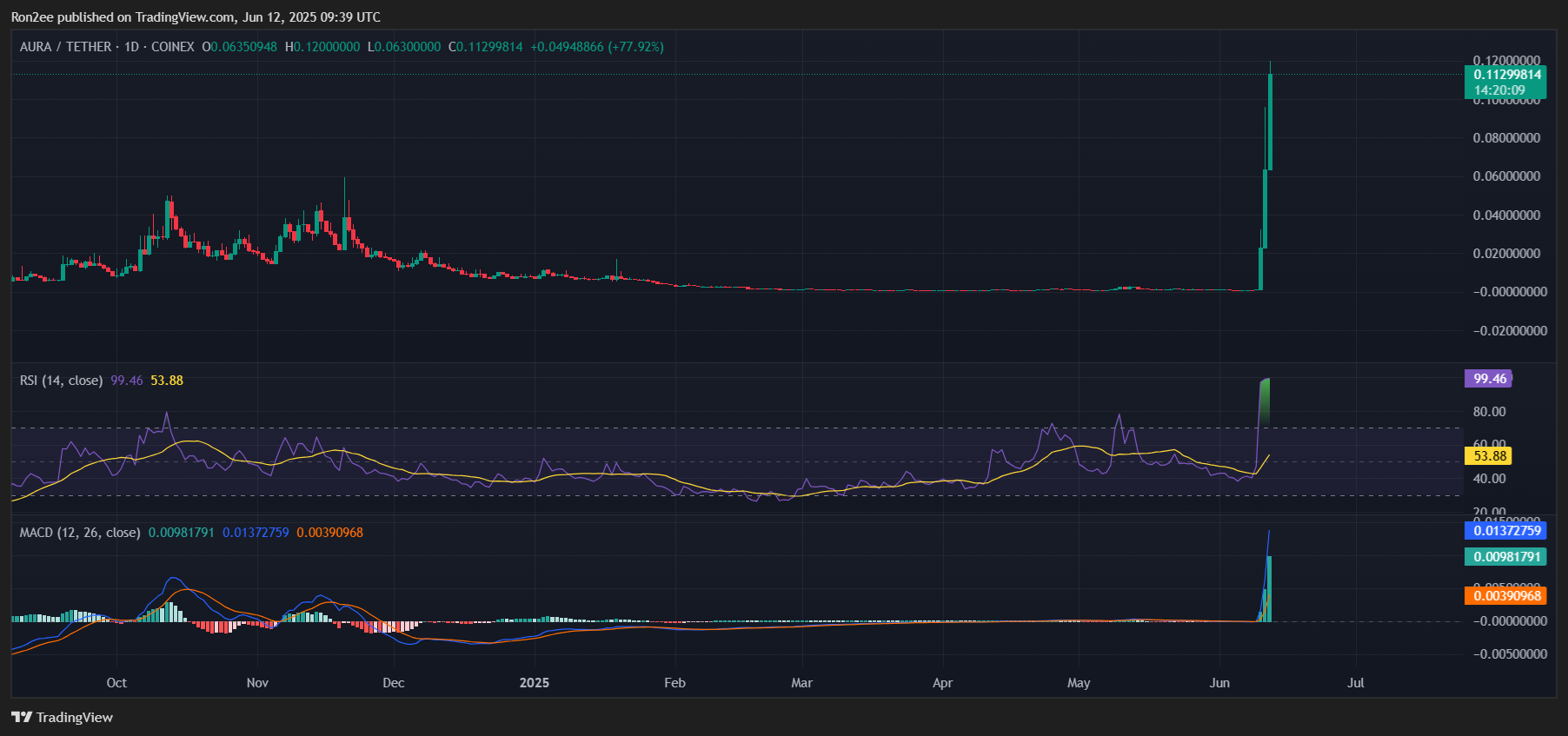Screen dimensions: 1568x736
Task: Click the purple RSI 99.46 axis tag
Action: click(1488, 379)
